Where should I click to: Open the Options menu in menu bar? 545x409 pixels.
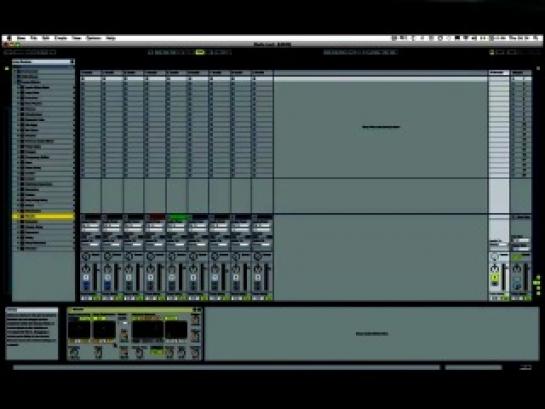click(94, 38)
